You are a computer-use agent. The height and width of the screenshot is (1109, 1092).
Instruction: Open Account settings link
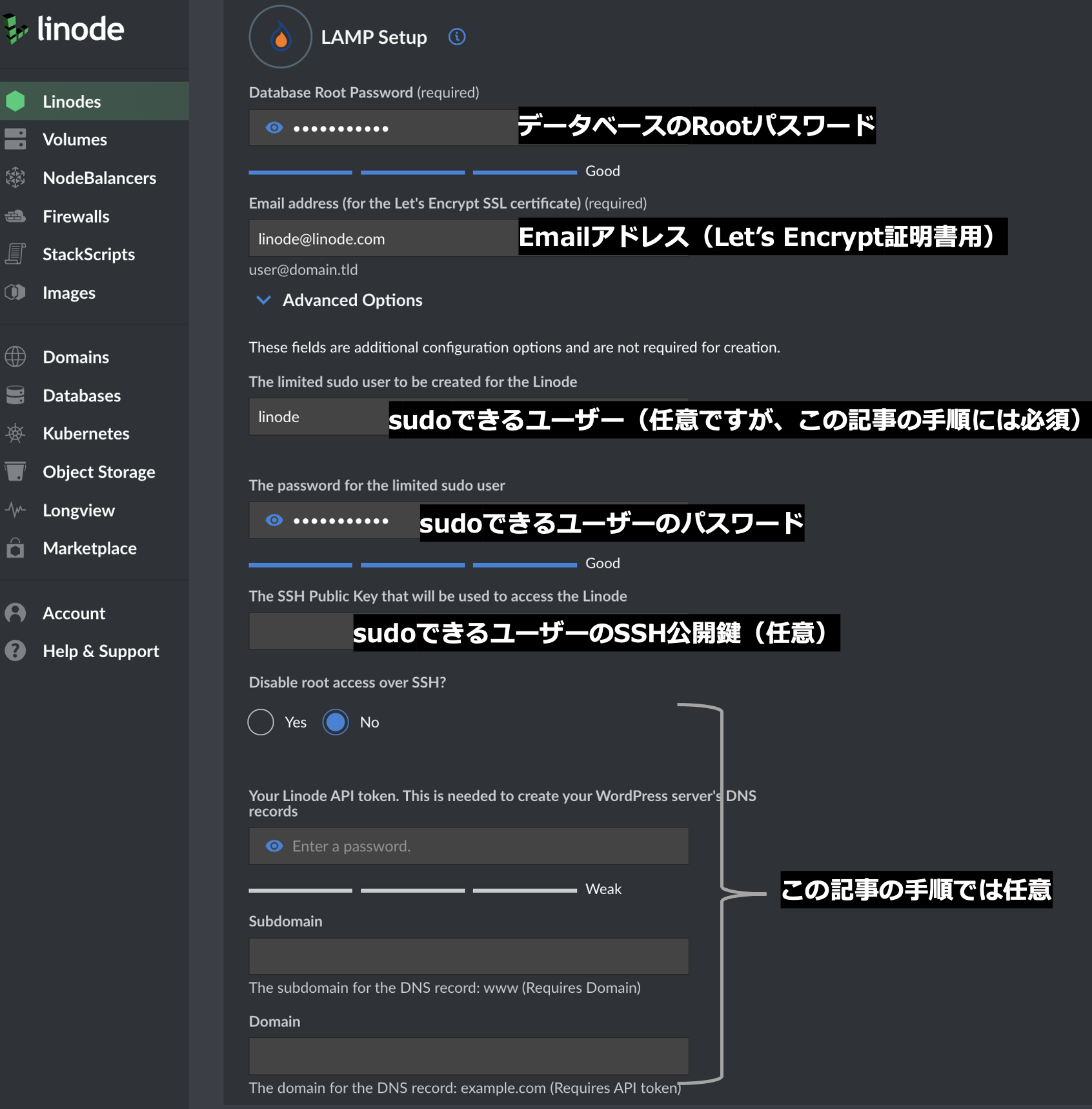tap(94, 613)
